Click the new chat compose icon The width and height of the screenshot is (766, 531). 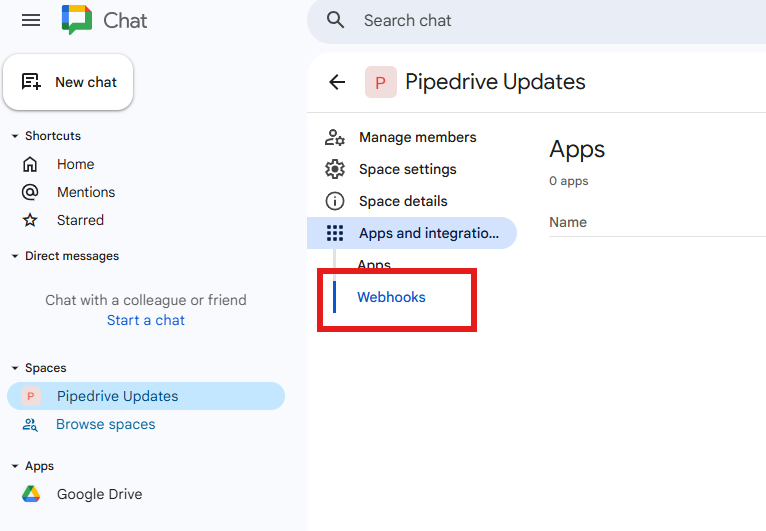31,82
